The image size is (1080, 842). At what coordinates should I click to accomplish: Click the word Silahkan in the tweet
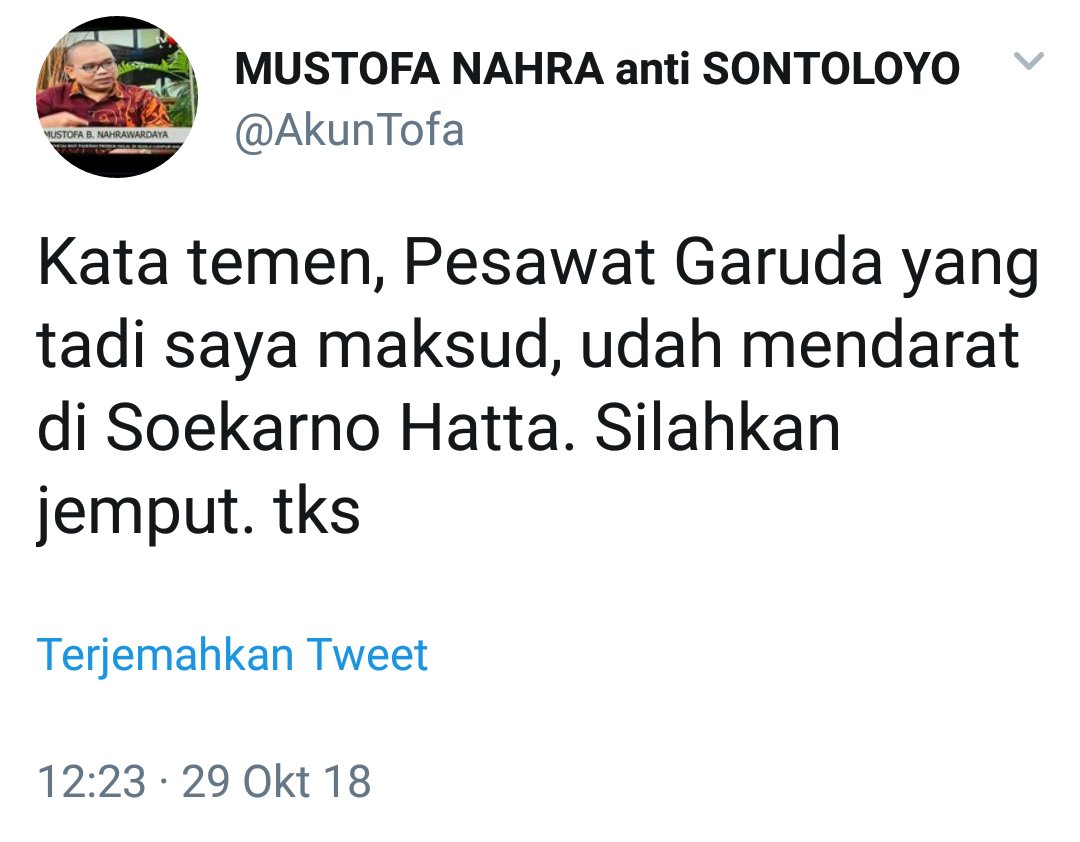[x=718, y=428]
